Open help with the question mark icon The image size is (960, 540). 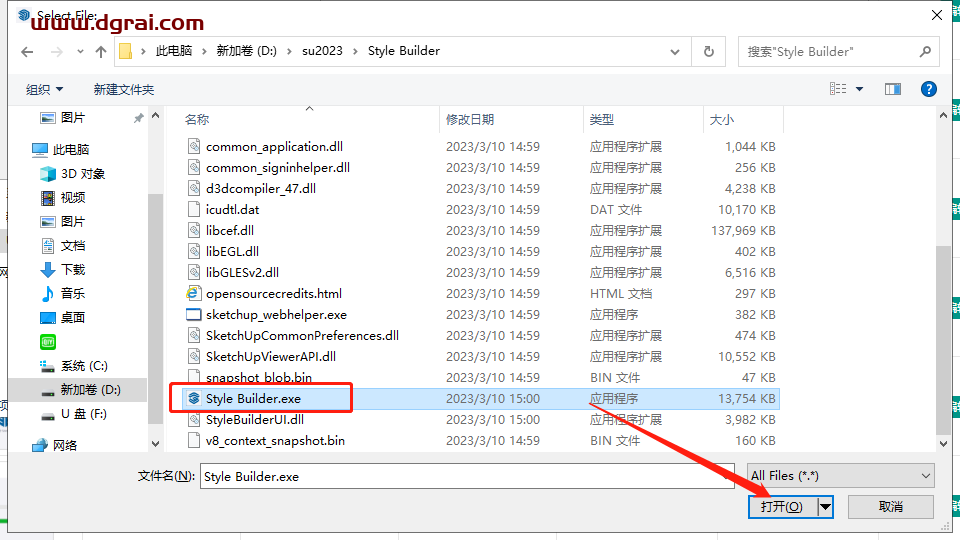pyautogui.click(x=928, y=89)
